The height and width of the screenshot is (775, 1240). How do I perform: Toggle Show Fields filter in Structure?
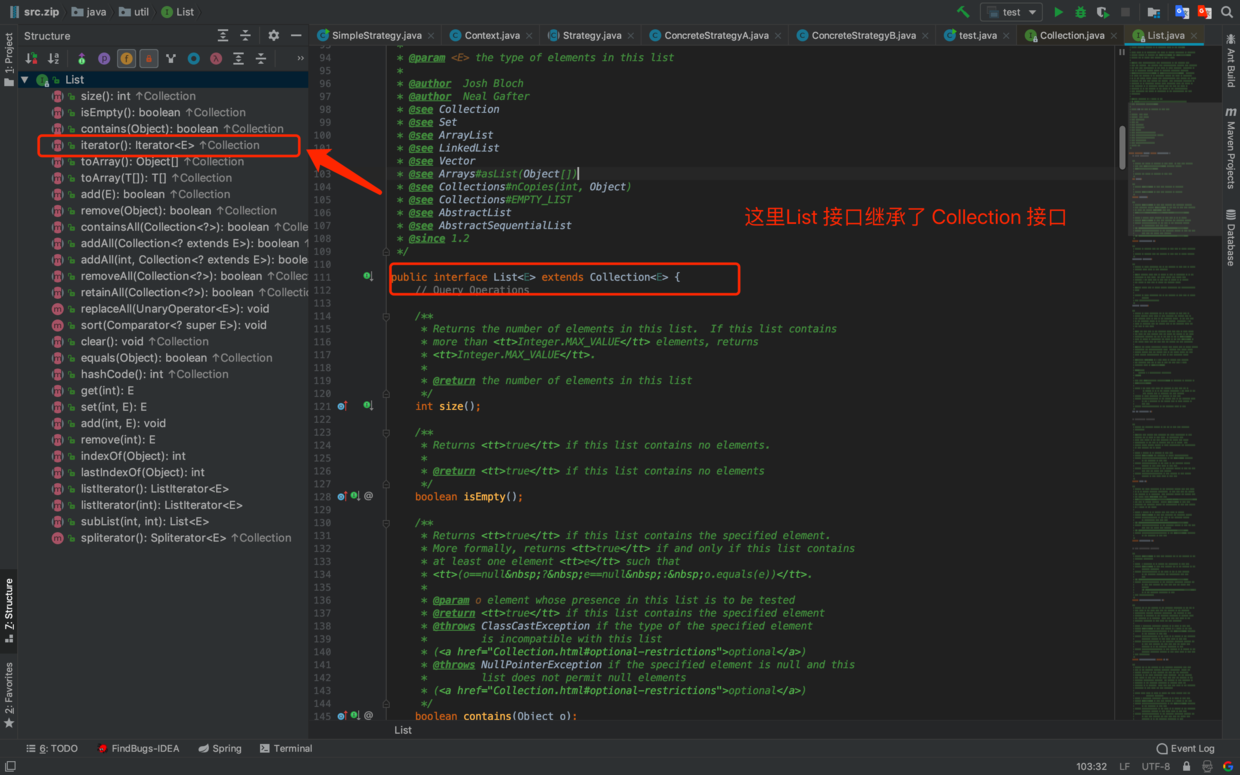(126, 59)
